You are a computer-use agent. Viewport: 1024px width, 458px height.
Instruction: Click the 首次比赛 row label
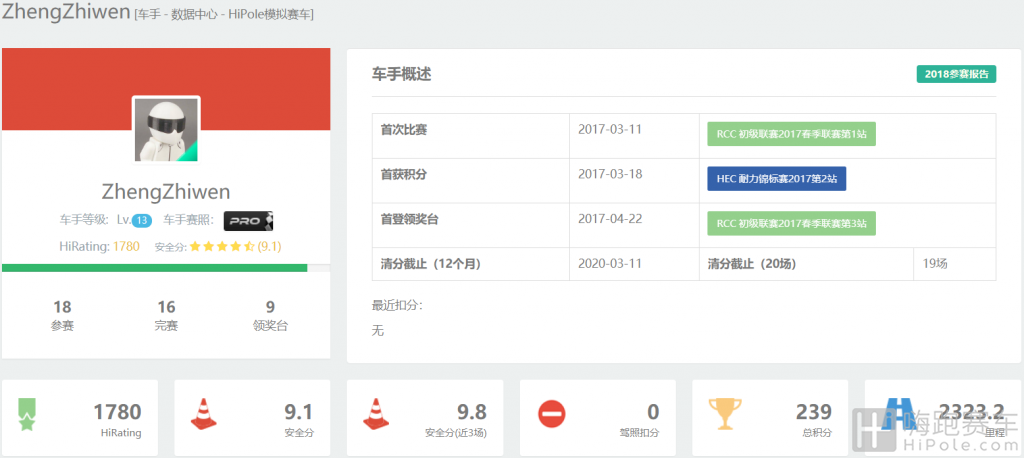pyautogui.click(x=404, y=130)
